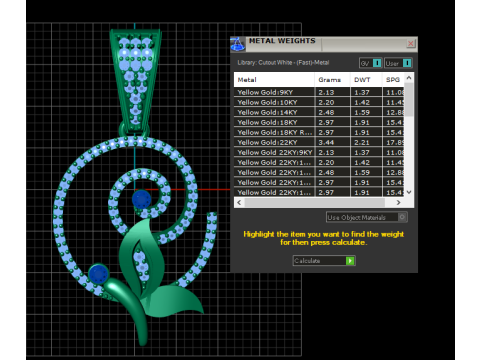Toggle the User library switch
480x360 pixels.
tap(398, 63)
